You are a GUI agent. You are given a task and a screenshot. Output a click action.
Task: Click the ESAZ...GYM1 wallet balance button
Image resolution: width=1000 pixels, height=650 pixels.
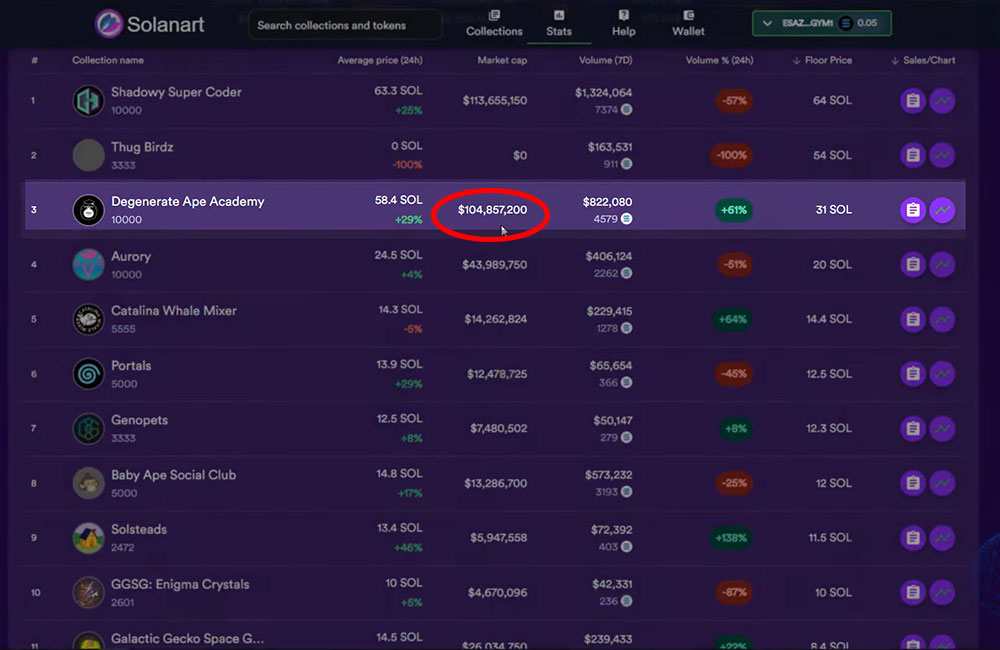coord(822,22)
